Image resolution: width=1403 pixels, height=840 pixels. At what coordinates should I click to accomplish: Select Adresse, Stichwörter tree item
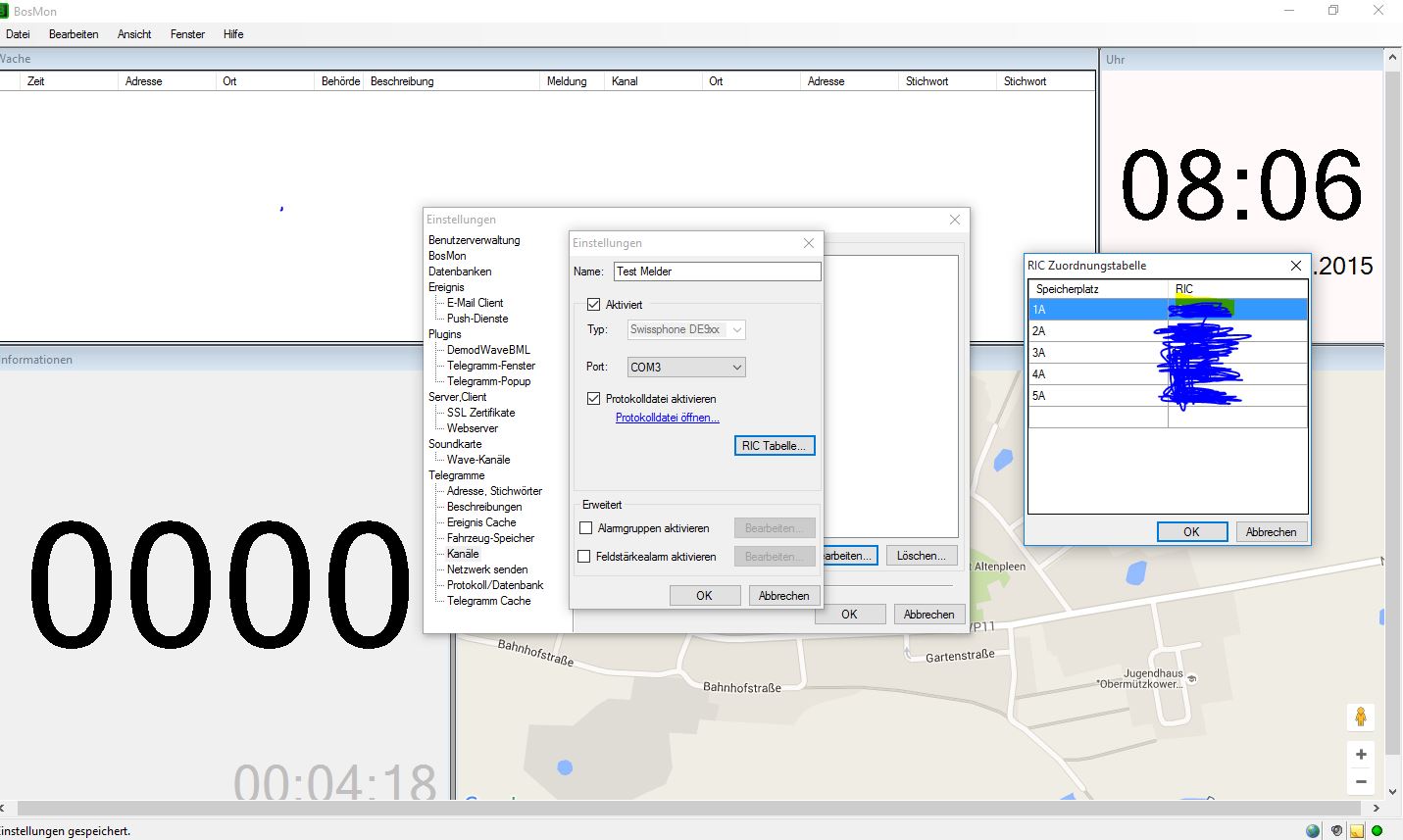point(494,491)
